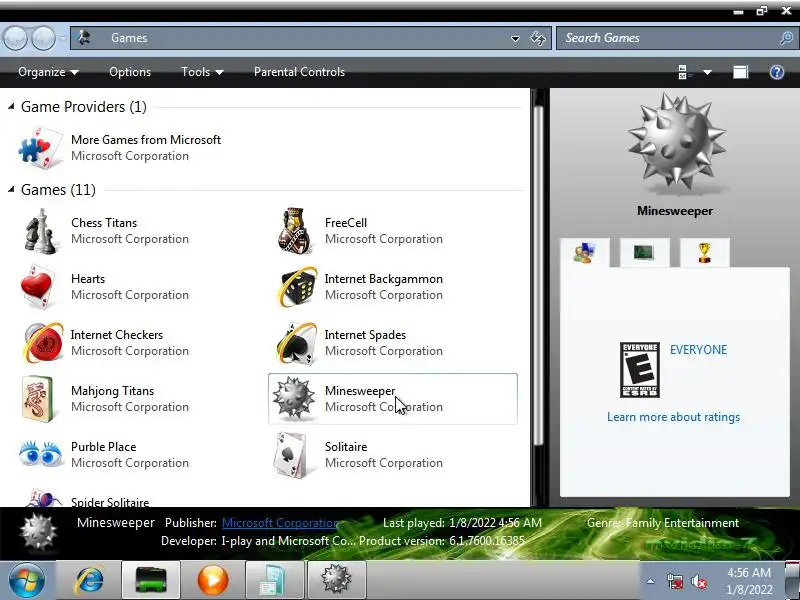
Task: Open More Games from Microsoft icon
Action: [40, 148]
